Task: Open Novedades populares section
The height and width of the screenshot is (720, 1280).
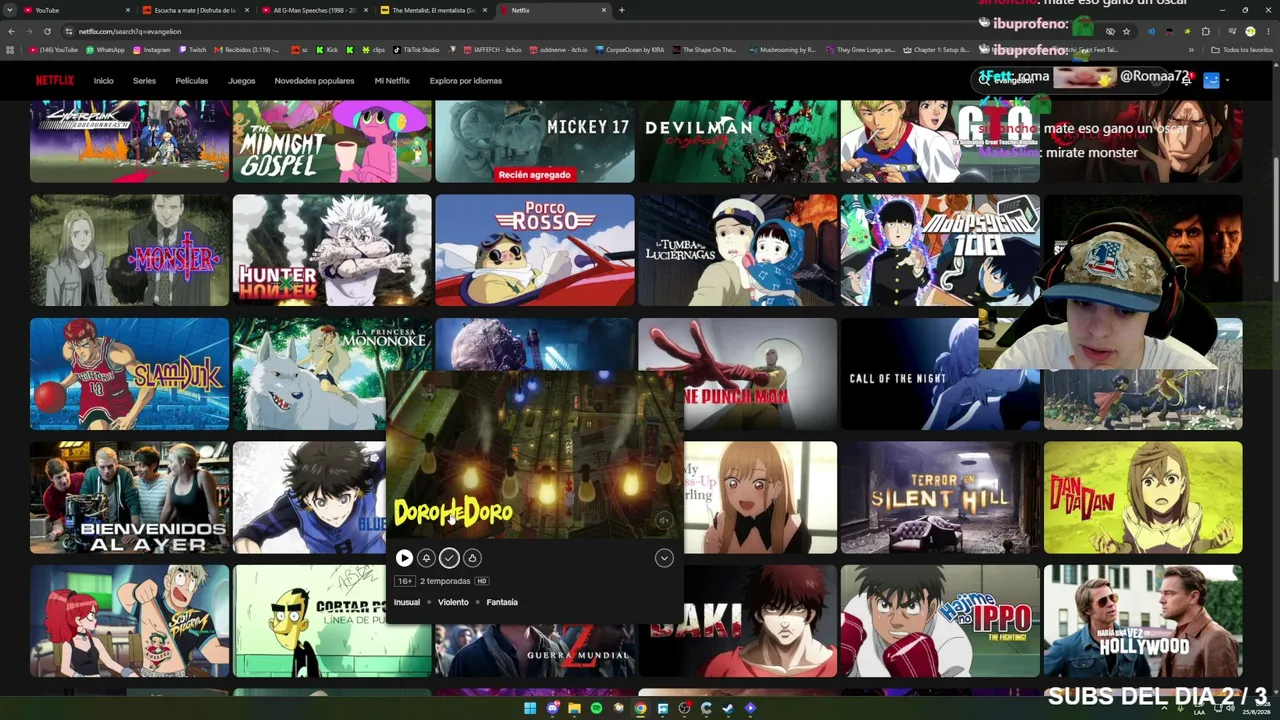Action: click(x=314, y=81)
